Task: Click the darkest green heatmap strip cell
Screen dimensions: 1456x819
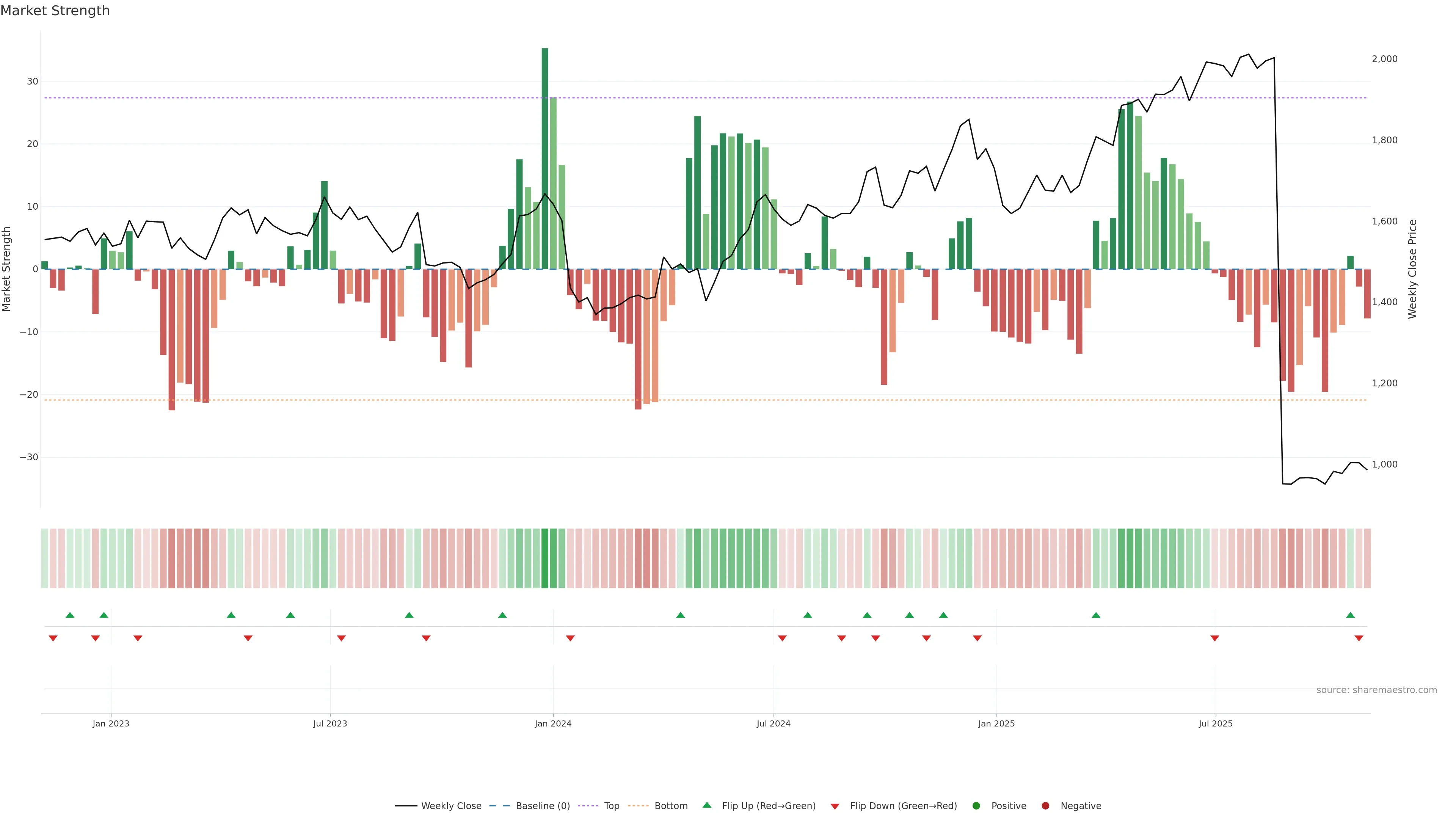Action: pos(545,559)
